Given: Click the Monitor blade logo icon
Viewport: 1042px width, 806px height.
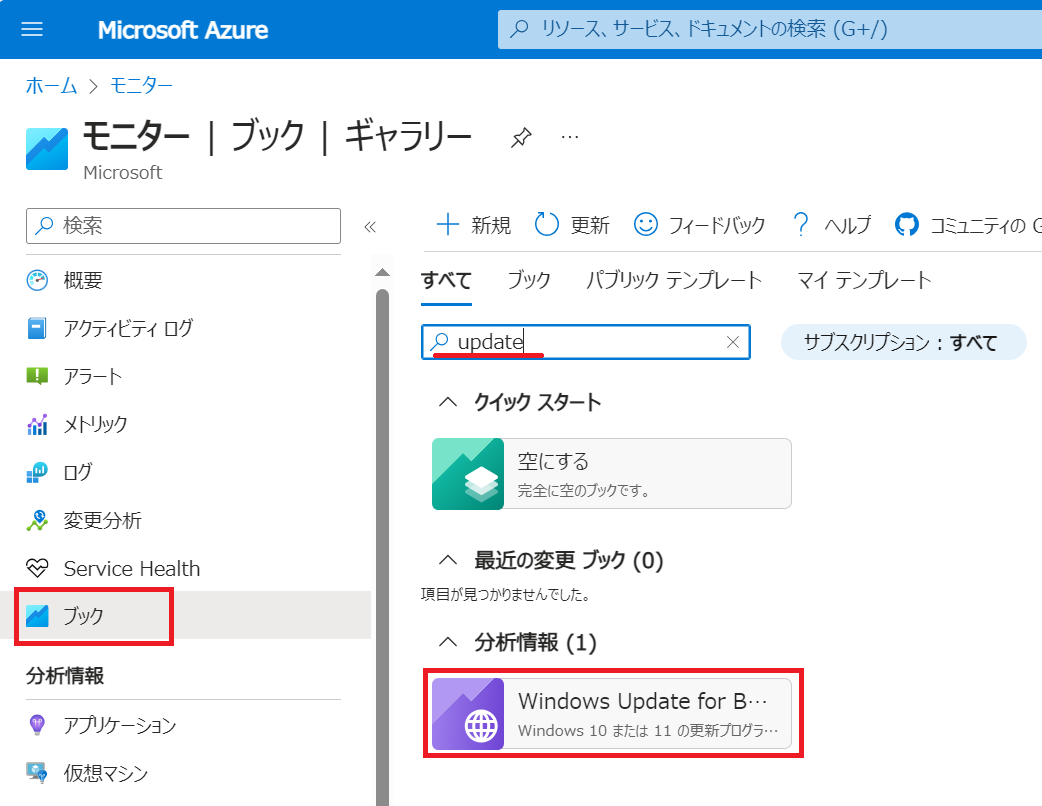Looking at the screenshot, I should tap(47, 149).
